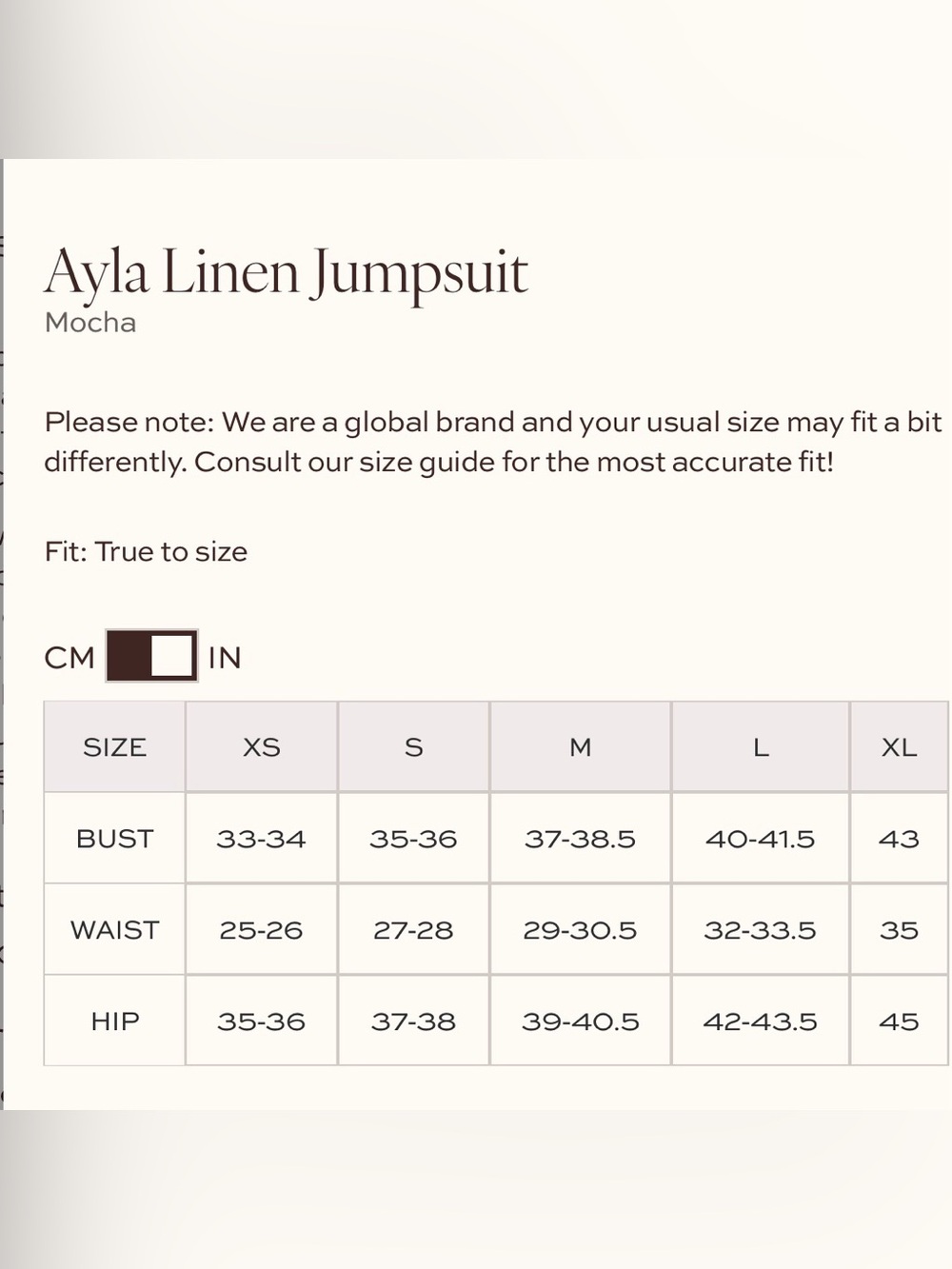Select bust cell 33-34 for XS
Screen dimensions: 952x1269
[x=262, y=839]
